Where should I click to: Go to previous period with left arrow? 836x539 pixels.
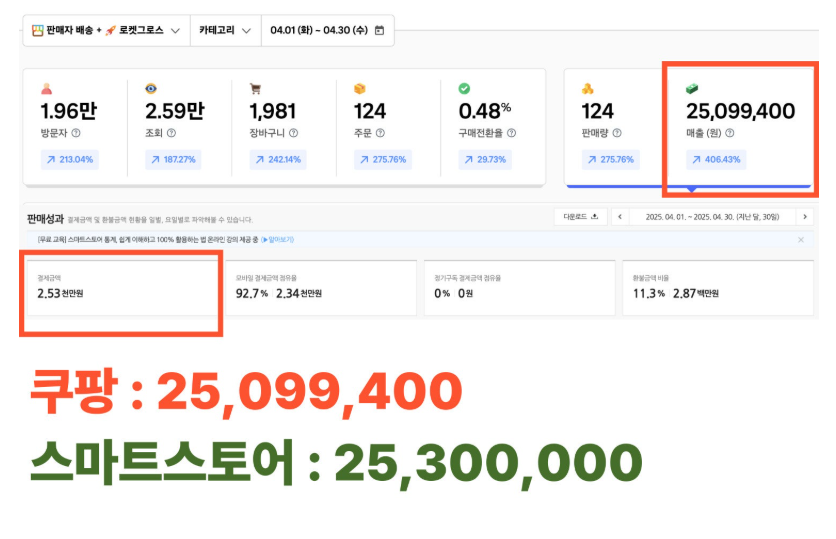click(x=620, y=217)
